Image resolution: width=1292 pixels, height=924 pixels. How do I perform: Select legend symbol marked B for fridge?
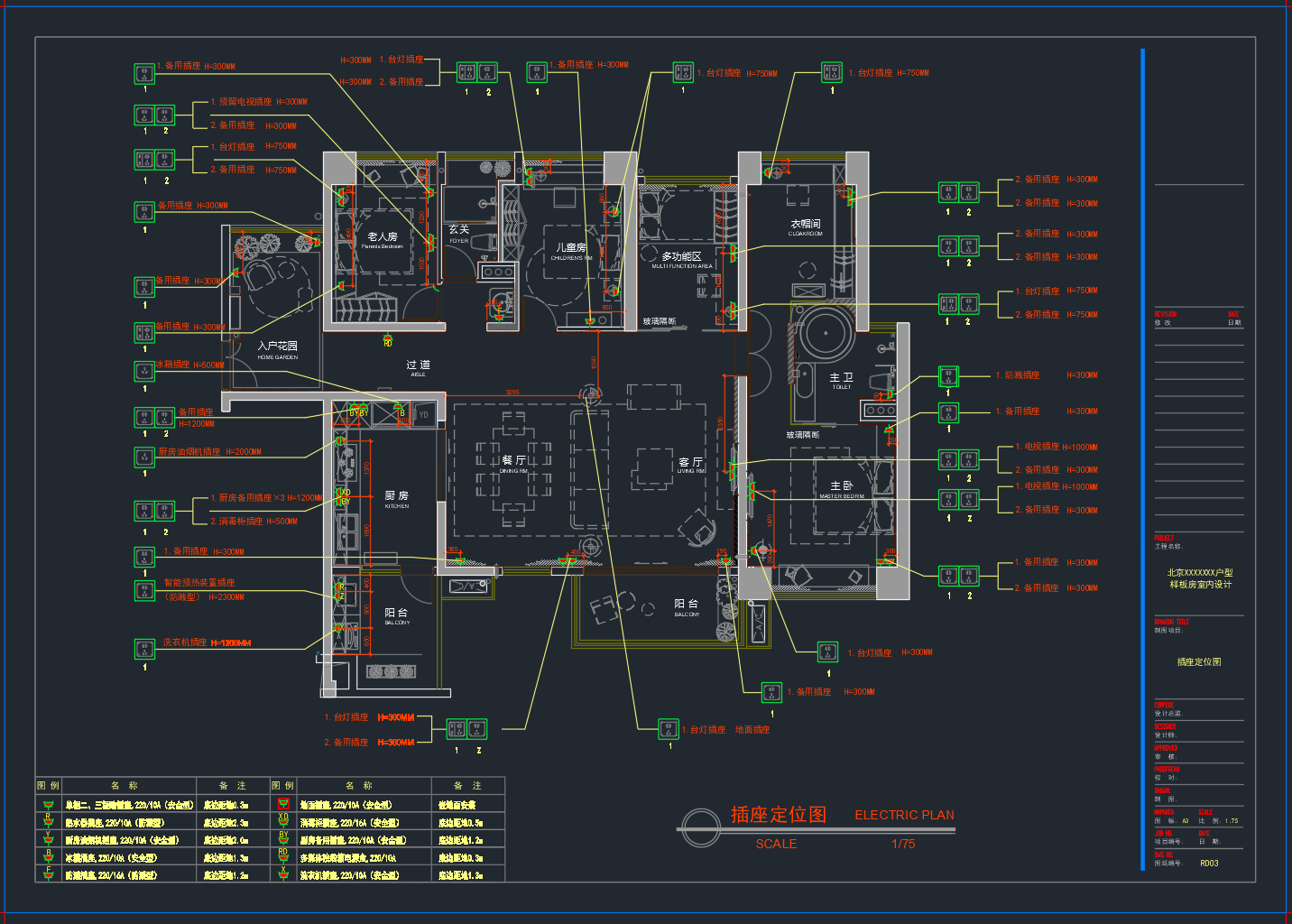pos(49,856)
